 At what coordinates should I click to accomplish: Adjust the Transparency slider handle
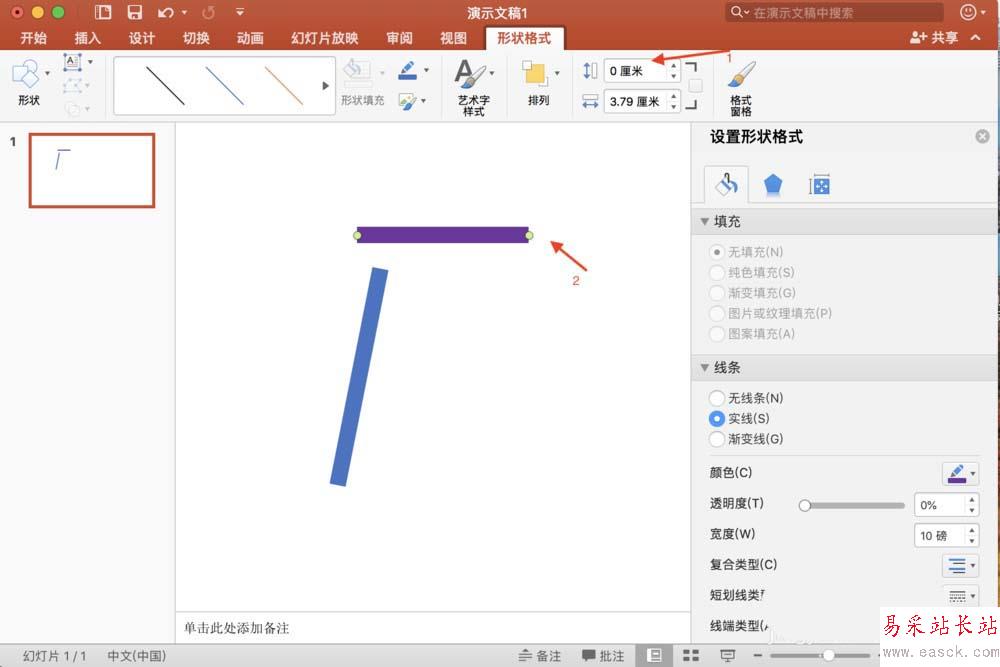(805, 505)
